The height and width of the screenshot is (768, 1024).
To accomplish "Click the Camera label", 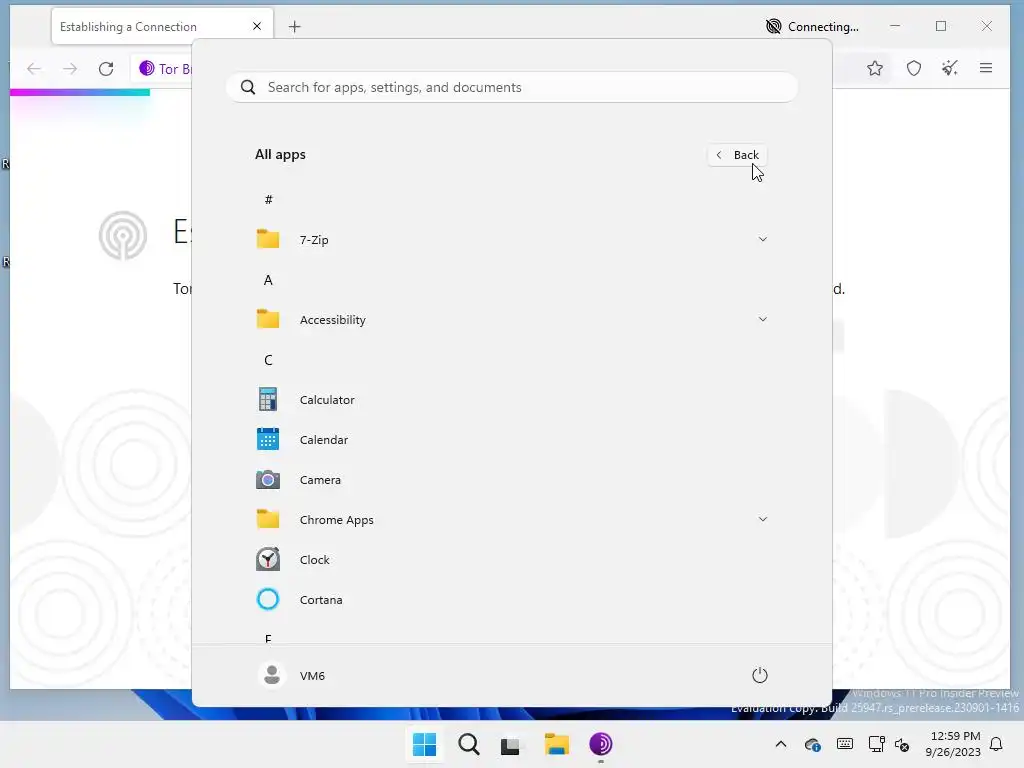I will pyautogui.click(x=320, y=480).
